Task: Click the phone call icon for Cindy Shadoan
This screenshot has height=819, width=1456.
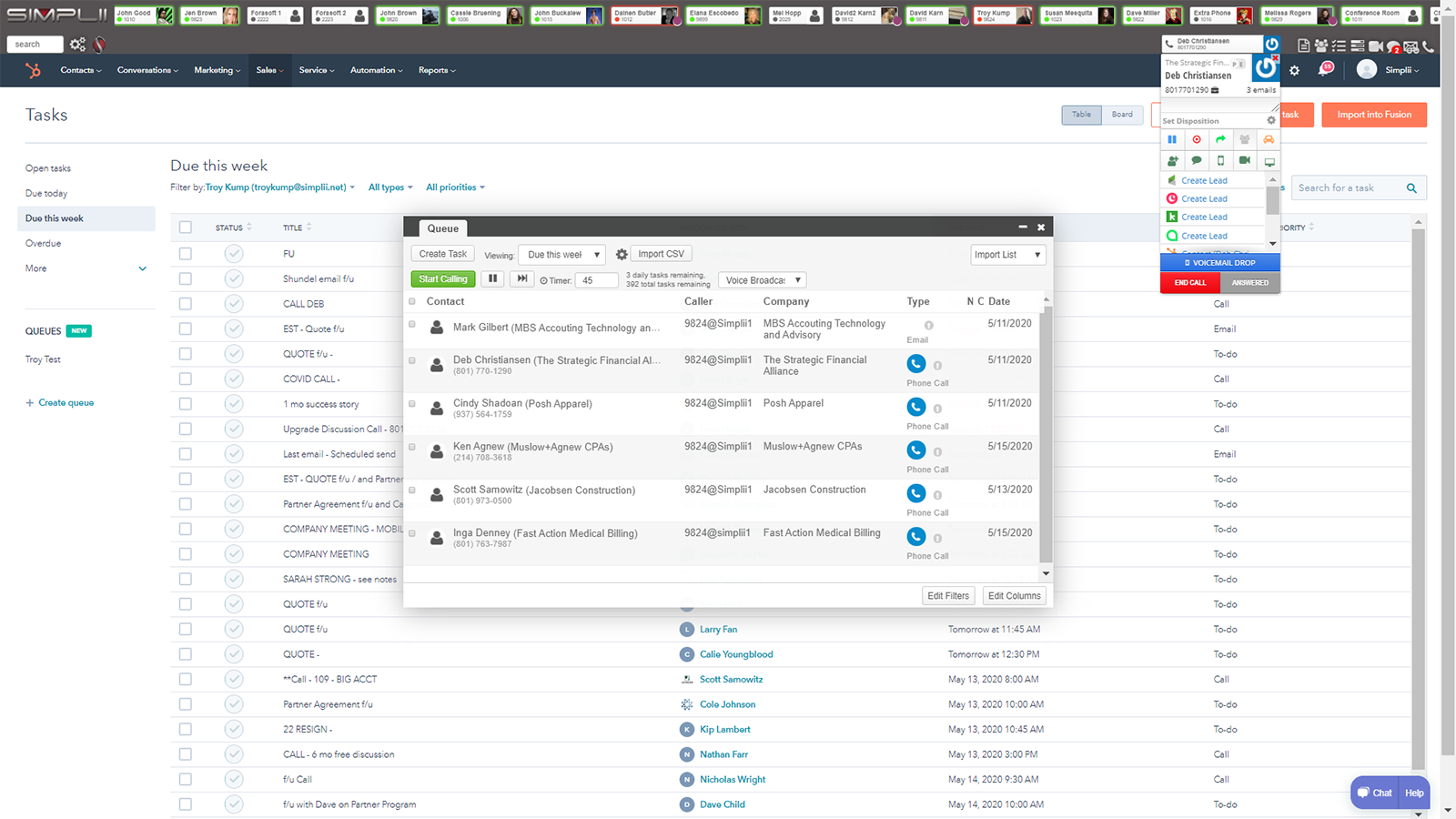Action: coord(916,407)
